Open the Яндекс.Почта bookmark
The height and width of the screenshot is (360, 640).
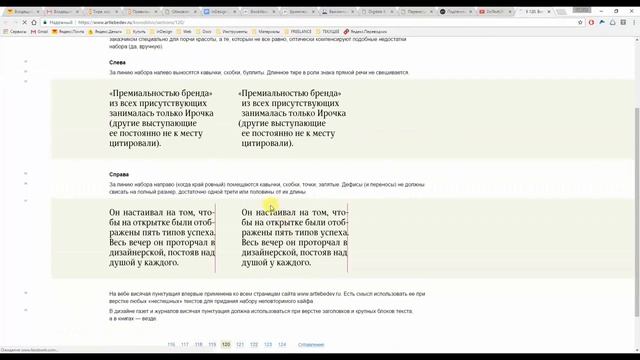[x=68, y=31]
